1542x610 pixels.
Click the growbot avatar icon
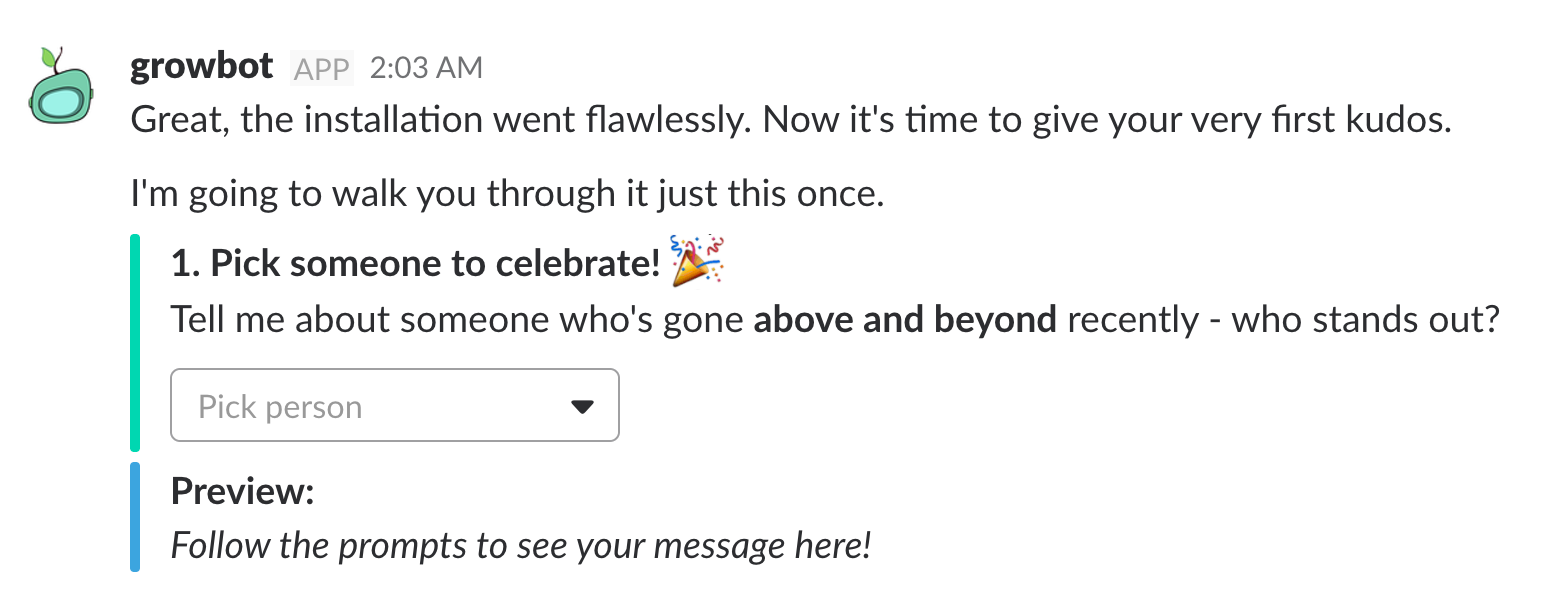tap(62, 100)
